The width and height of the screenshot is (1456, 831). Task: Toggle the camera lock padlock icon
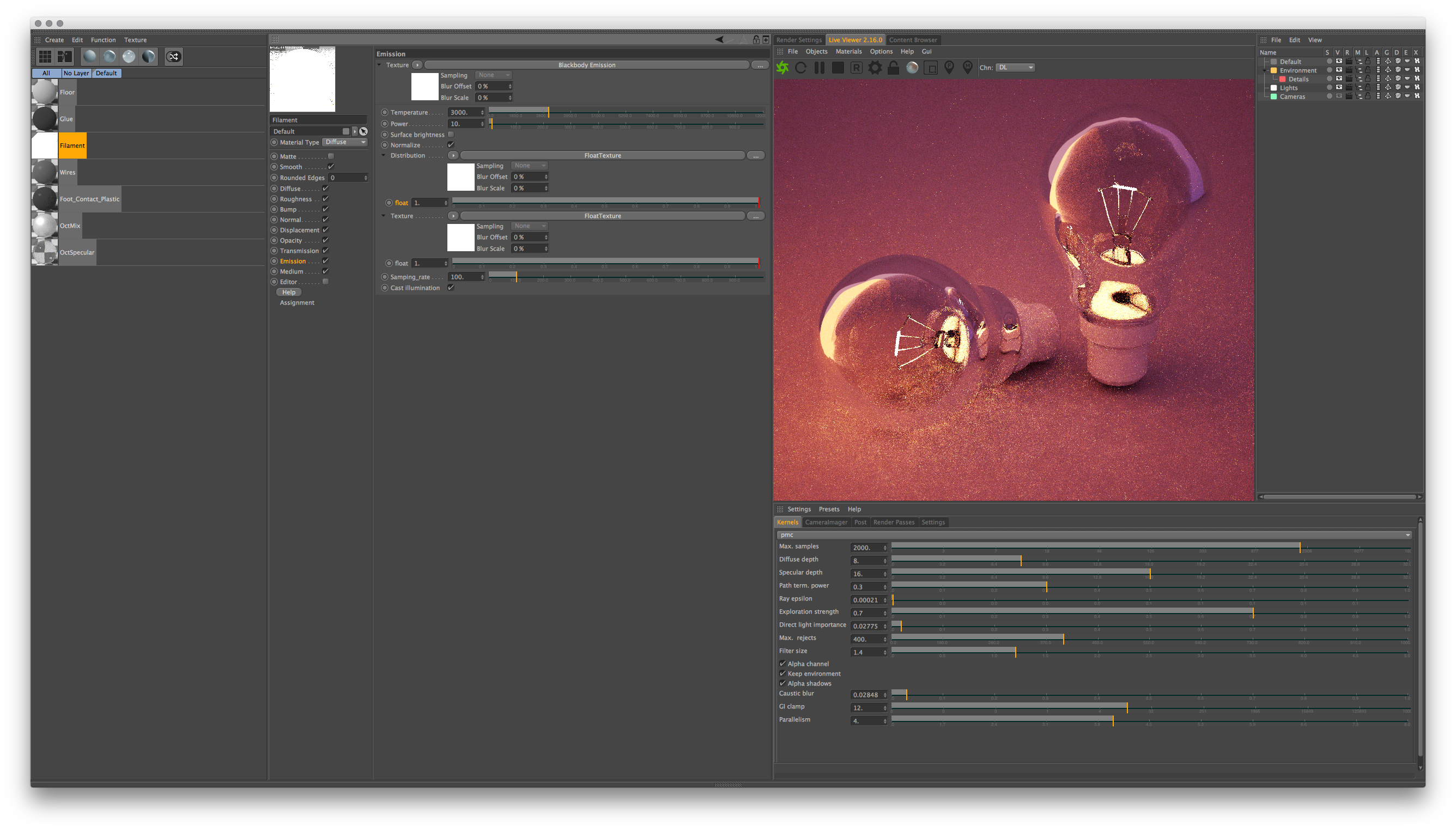893,68
